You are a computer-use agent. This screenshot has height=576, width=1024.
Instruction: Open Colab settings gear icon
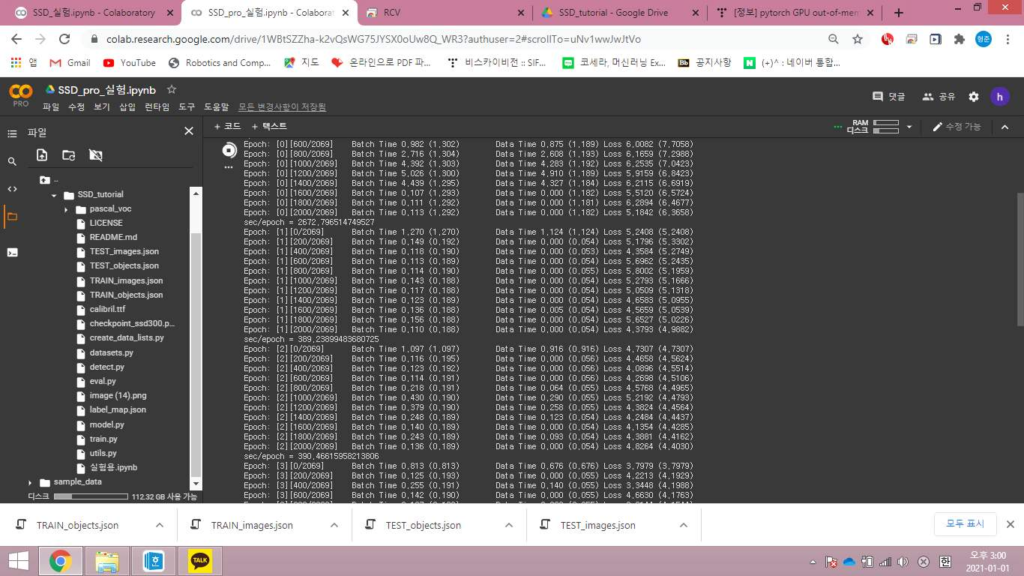tap(973, 97)
